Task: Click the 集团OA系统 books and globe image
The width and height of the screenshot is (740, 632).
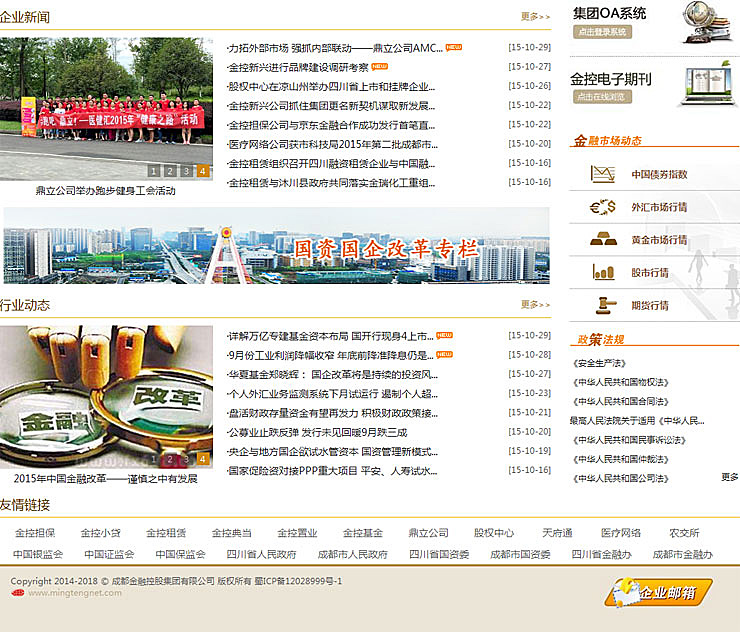Action: (x=707, y=22)
